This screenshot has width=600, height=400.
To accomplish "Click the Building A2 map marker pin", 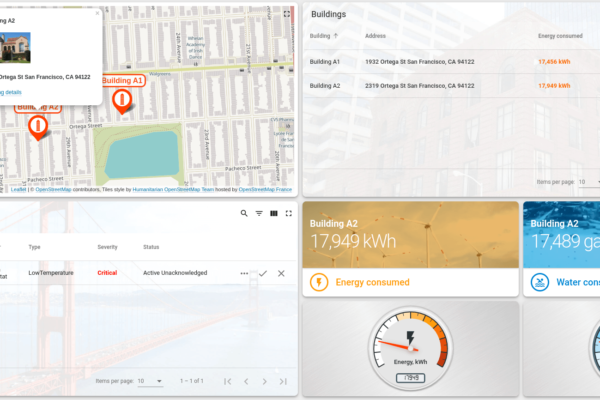I will 37,126.
